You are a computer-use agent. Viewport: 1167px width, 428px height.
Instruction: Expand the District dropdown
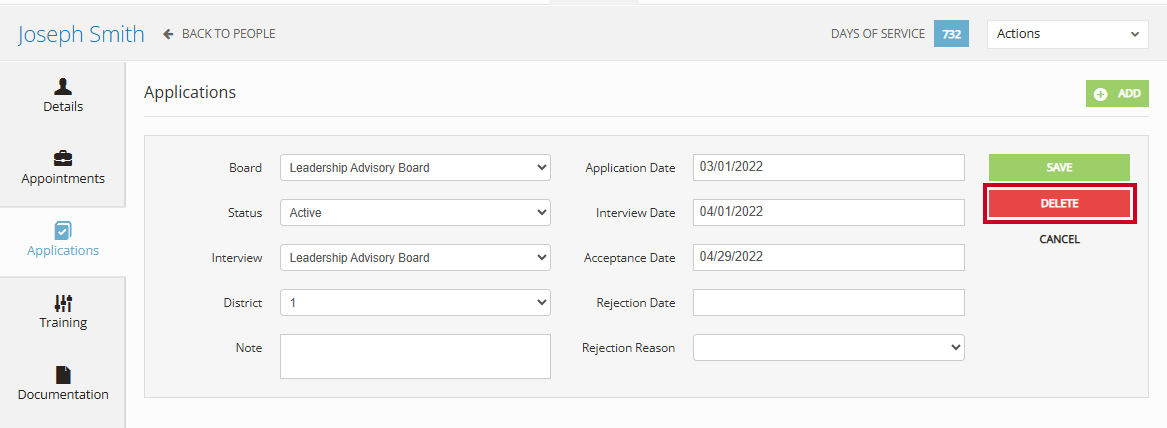point(415,302)
